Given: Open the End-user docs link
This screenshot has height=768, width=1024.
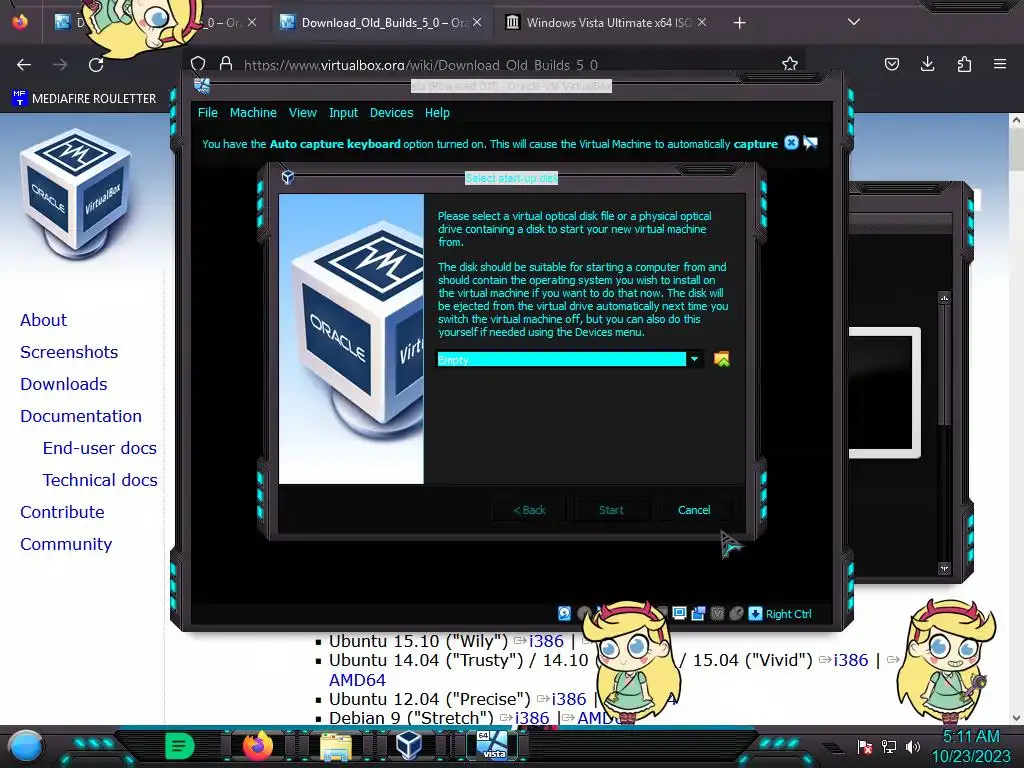Looking at the screenshot, I should click(100, 448).
